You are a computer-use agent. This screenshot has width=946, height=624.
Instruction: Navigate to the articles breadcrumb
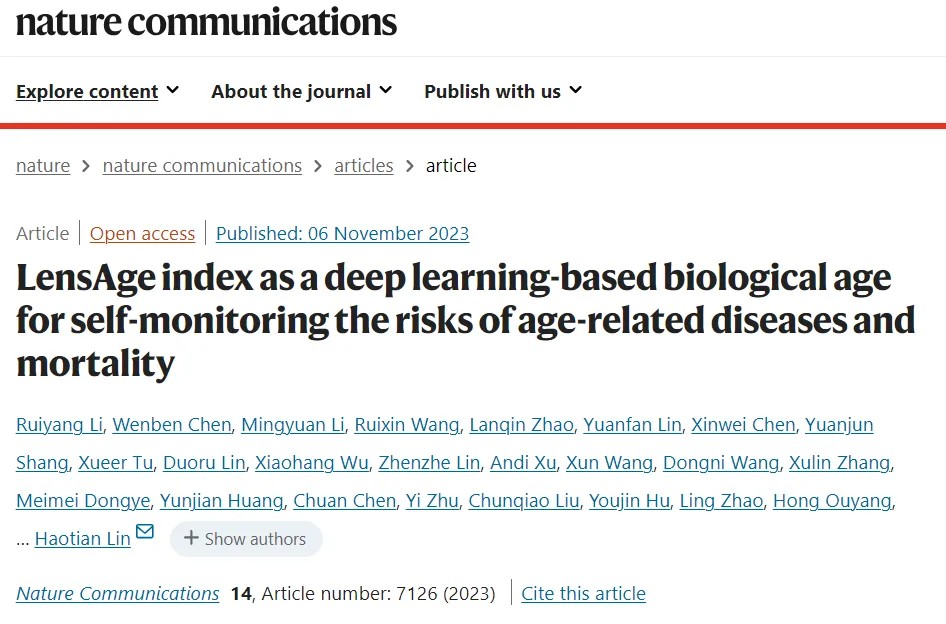pos(364,166)
